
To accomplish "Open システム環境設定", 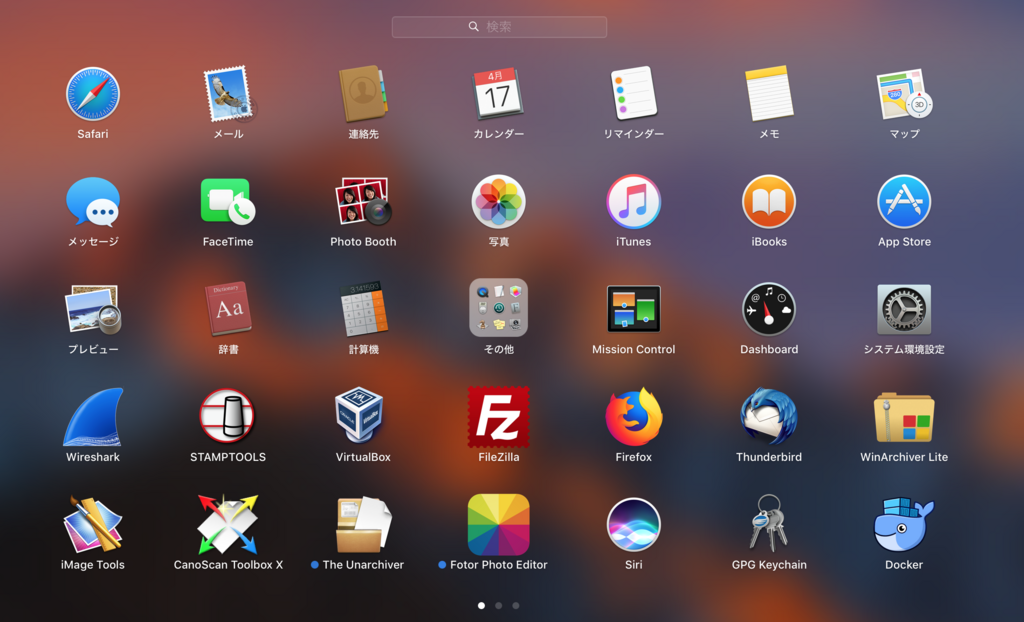I will coord(904,310).
